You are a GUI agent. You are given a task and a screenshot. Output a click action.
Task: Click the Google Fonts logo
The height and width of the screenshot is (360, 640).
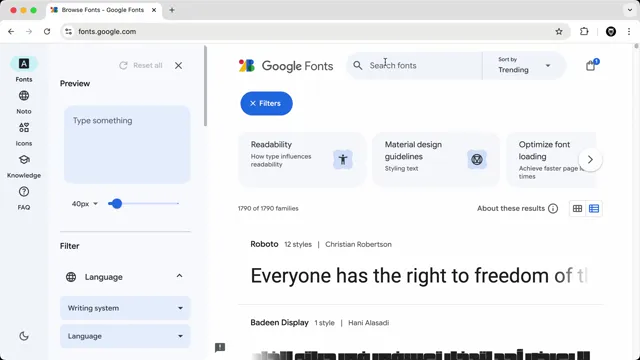286,66
